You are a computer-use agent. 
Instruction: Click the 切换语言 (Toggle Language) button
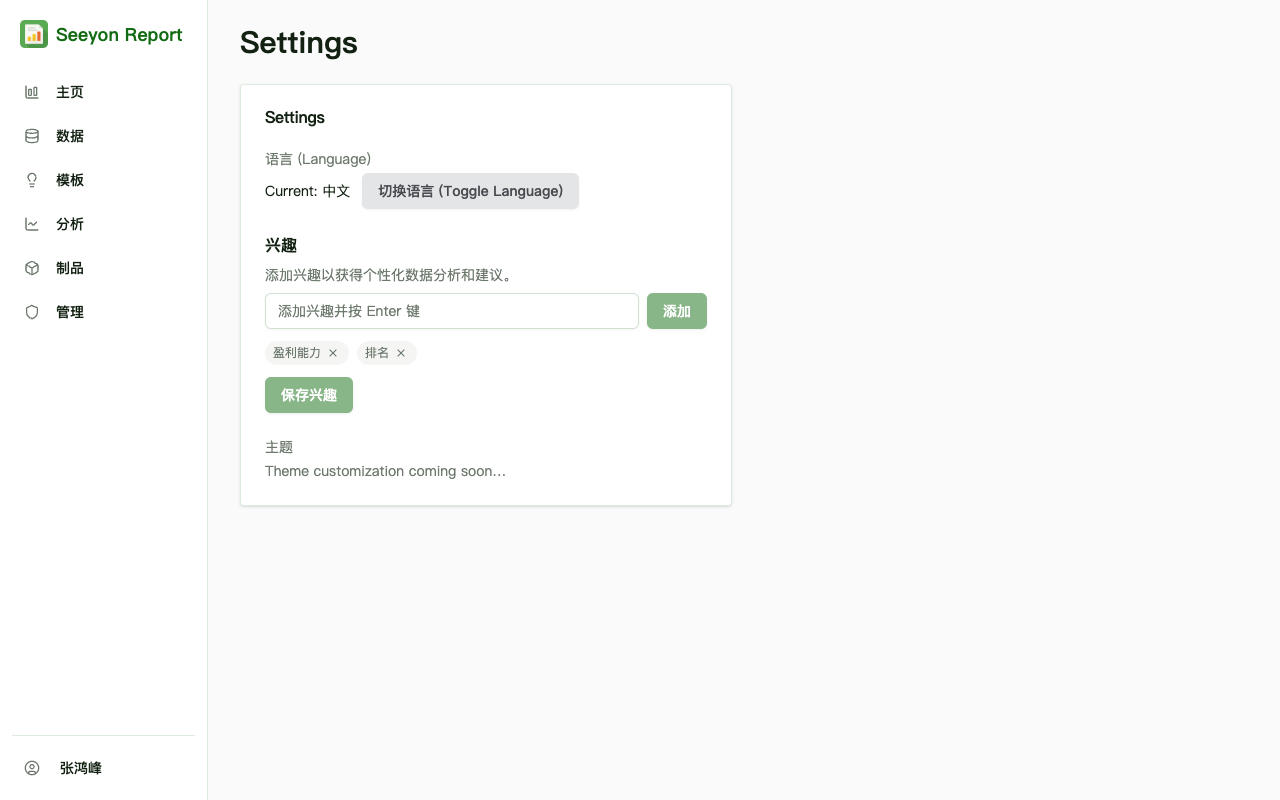470,191
